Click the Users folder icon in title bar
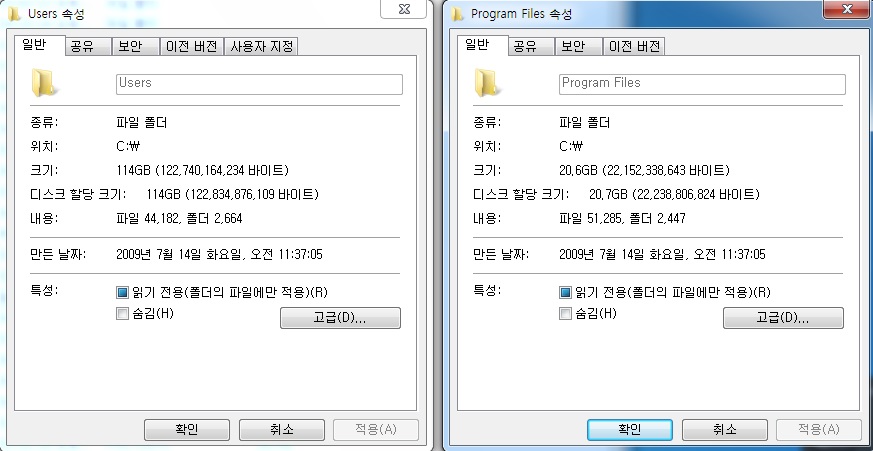The height and width of the screenshot is (451, 873). pyautogui.click(x=13, y=13)
